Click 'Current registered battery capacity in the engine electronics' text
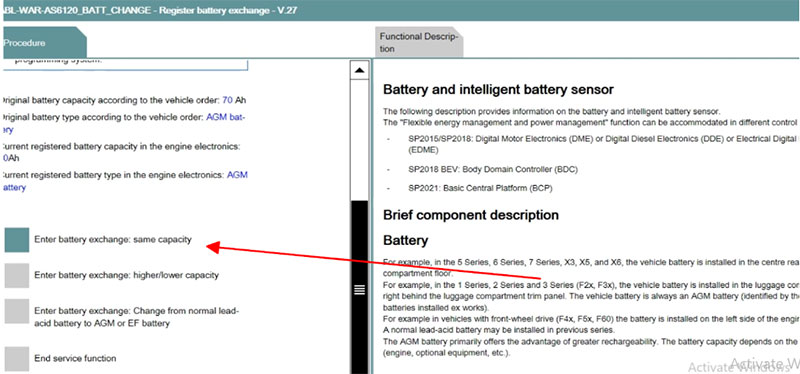The height and width of the screenshot is (374, 800). pos(121,146)
